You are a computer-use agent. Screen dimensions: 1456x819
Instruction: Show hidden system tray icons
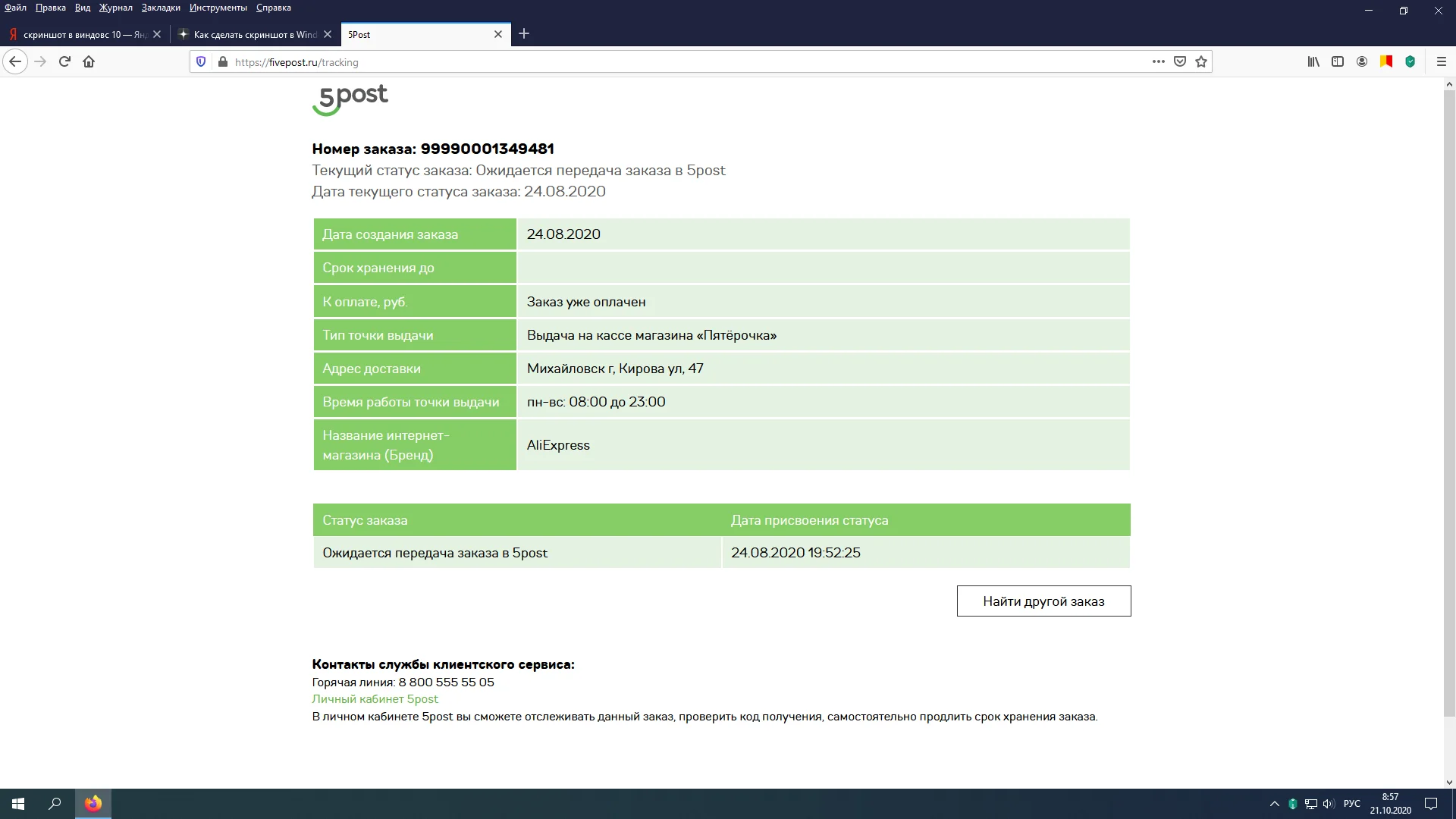1274,804
